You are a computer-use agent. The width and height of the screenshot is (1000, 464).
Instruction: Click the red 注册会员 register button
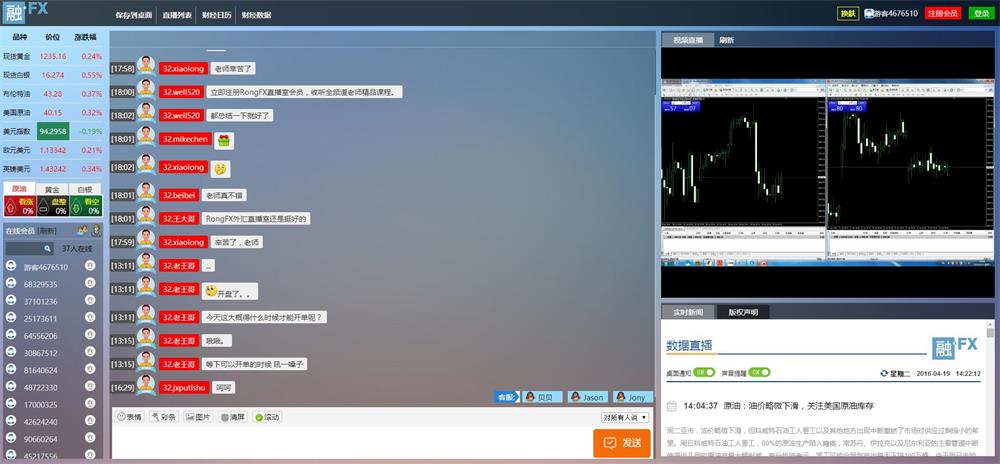(x=942, y=13)
